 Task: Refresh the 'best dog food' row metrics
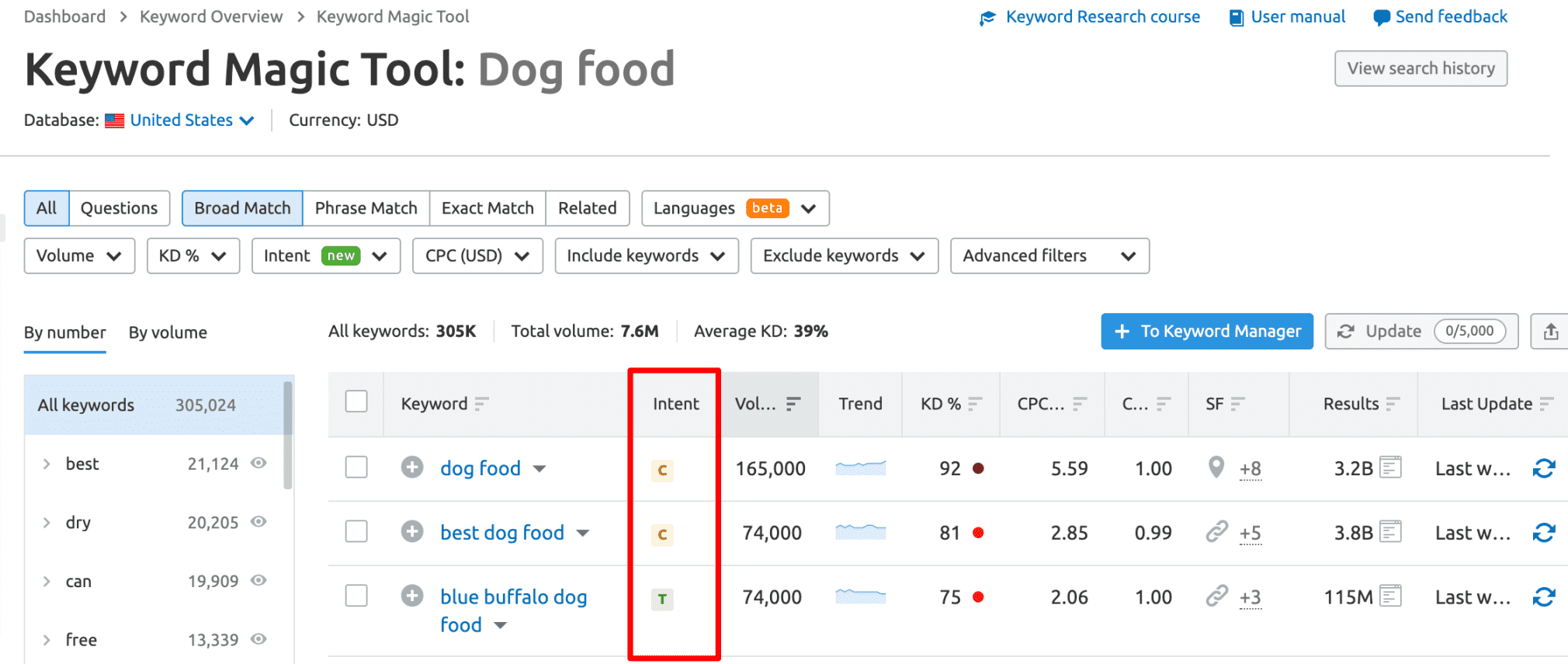click(1544, 533)
